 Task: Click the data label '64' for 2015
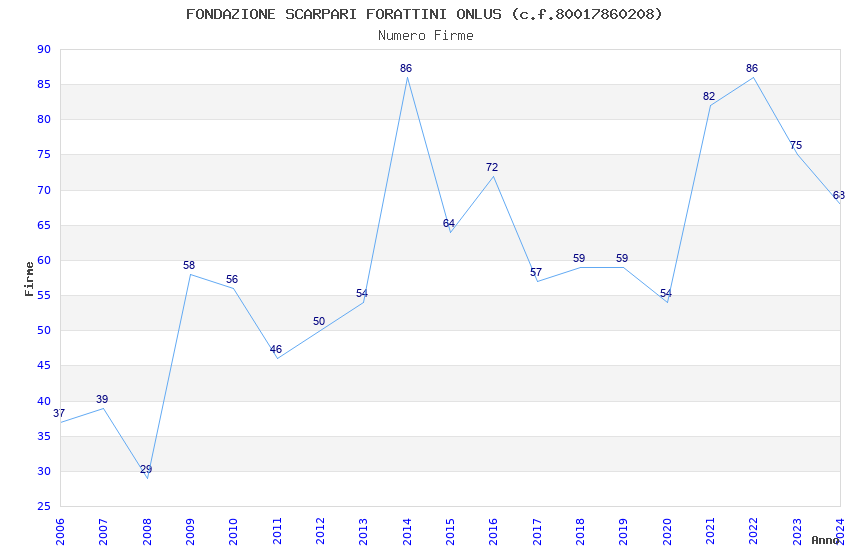[449, 223]
